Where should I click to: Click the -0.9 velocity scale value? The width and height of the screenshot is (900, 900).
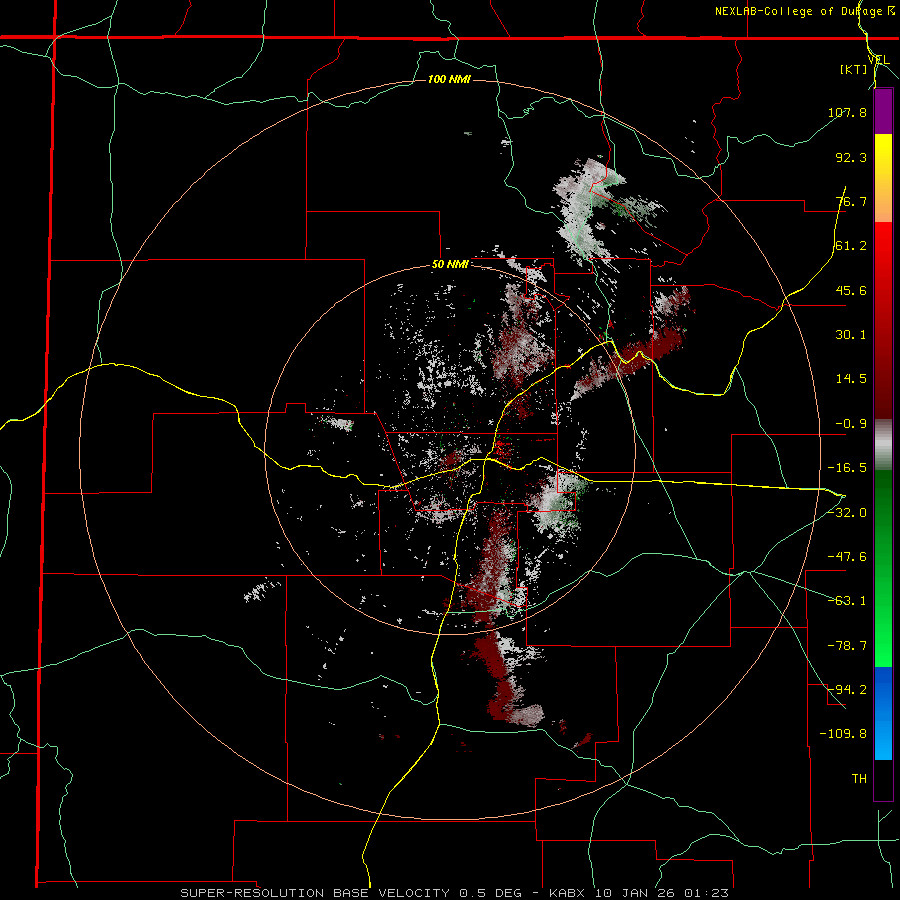coord(851,424)
